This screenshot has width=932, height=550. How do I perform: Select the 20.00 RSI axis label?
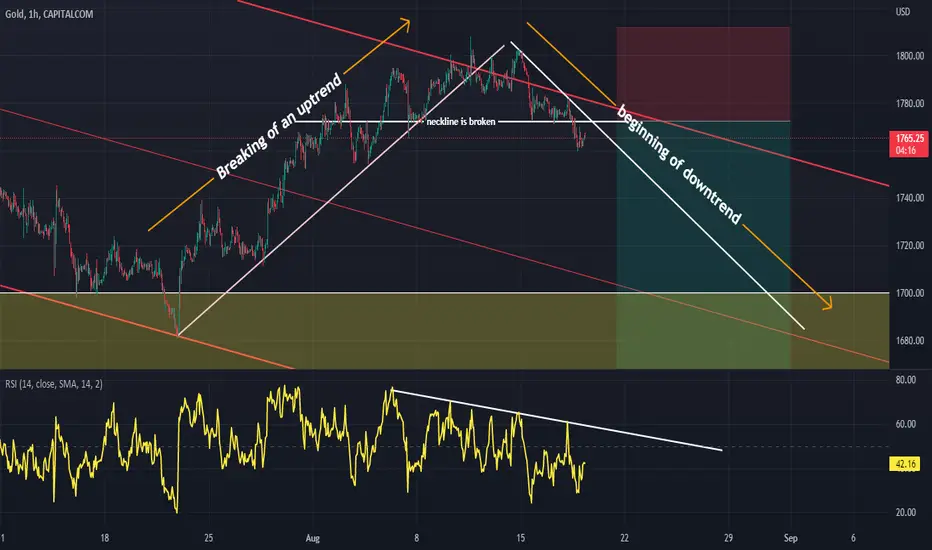tap(905, 513)
